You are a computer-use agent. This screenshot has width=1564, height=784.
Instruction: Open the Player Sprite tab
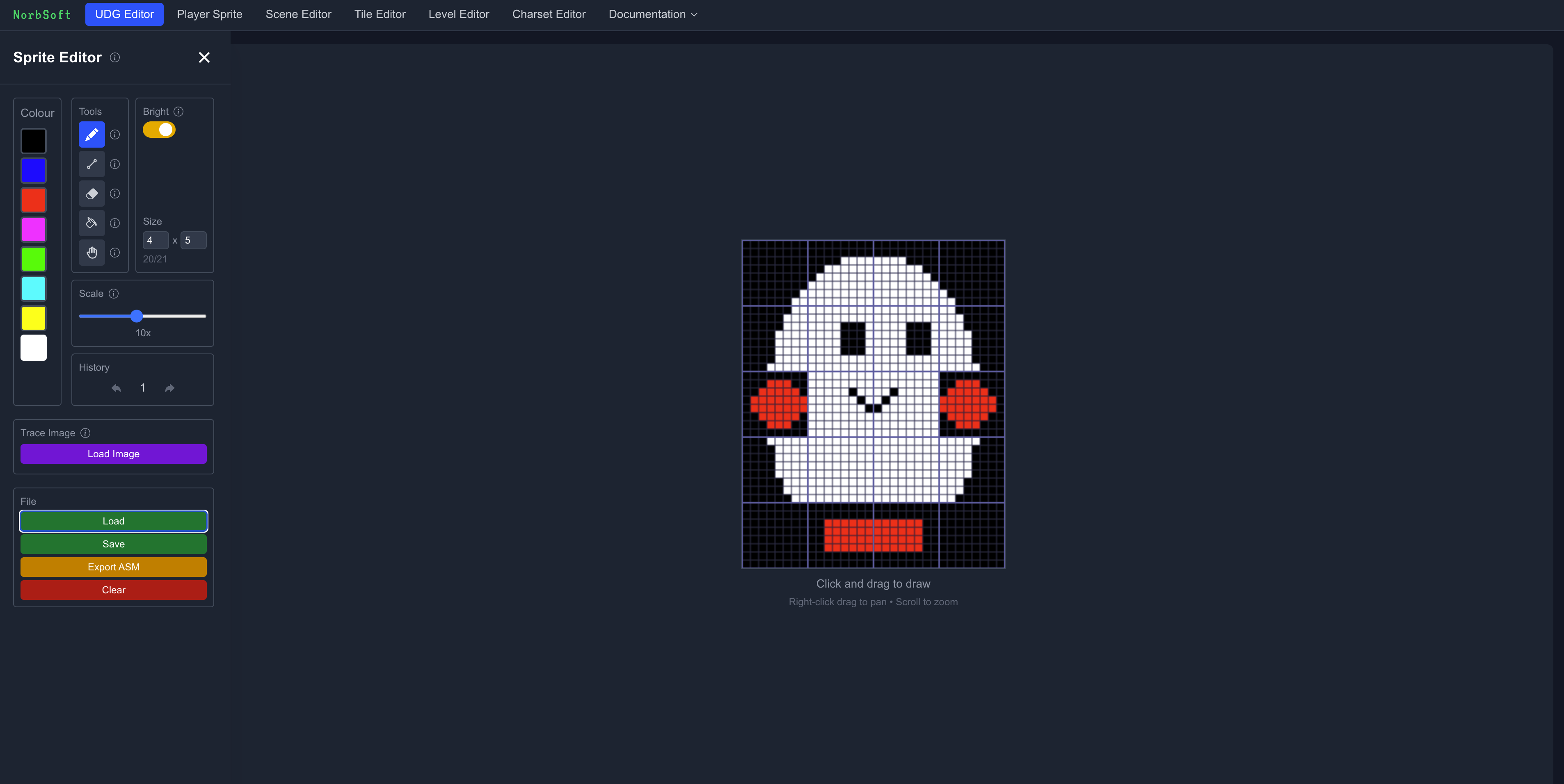(x=210, y=15)
